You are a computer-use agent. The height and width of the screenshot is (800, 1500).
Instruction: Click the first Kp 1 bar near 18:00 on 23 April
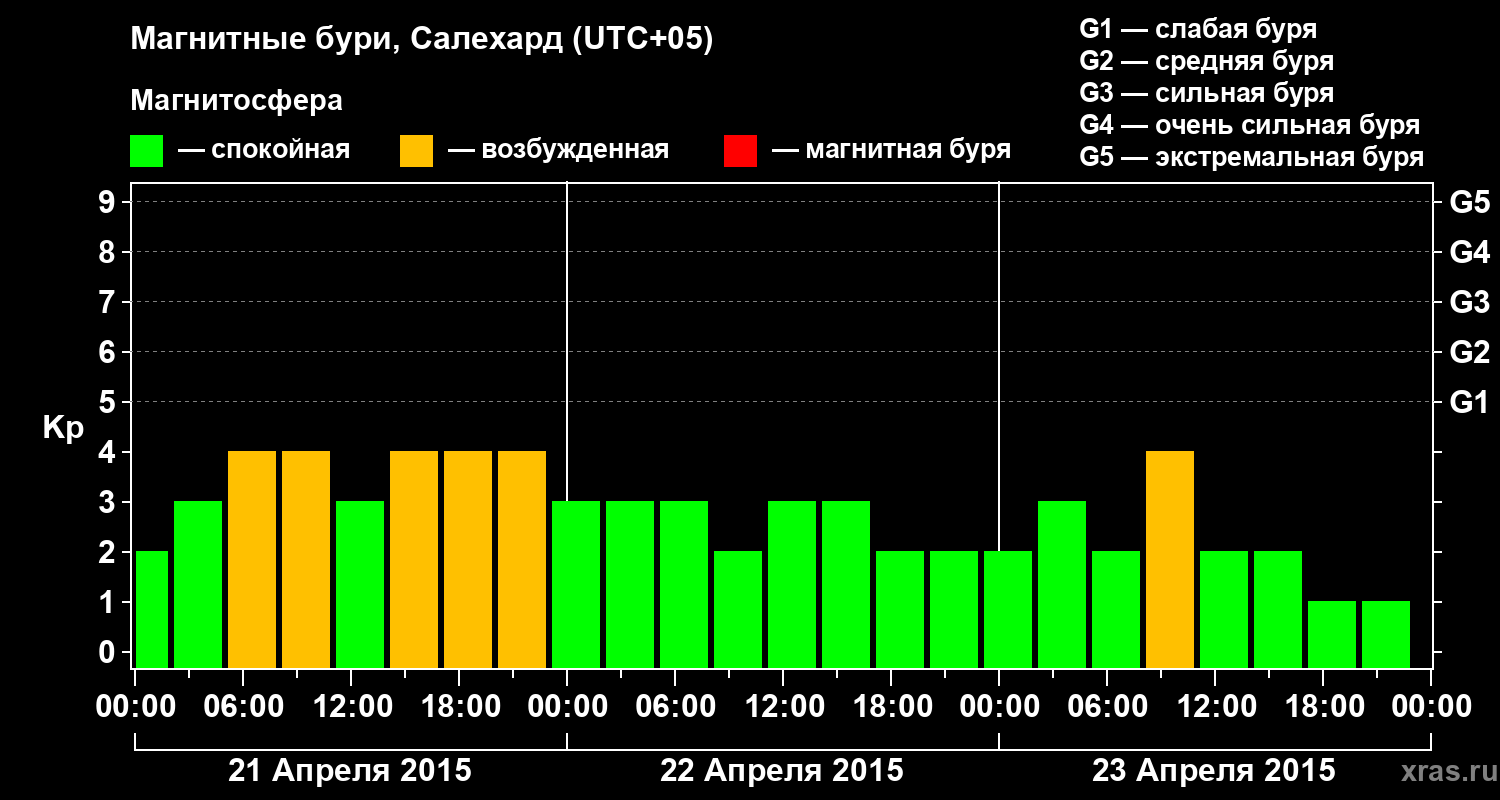(x=1332, y=635)
